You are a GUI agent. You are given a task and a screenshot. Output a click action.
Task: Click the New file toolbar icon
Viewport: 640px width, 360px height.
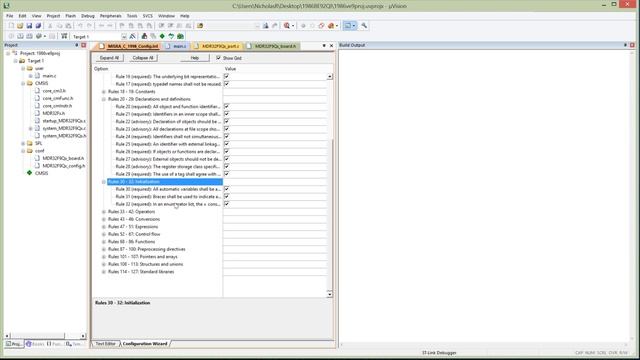click(11, 26)
